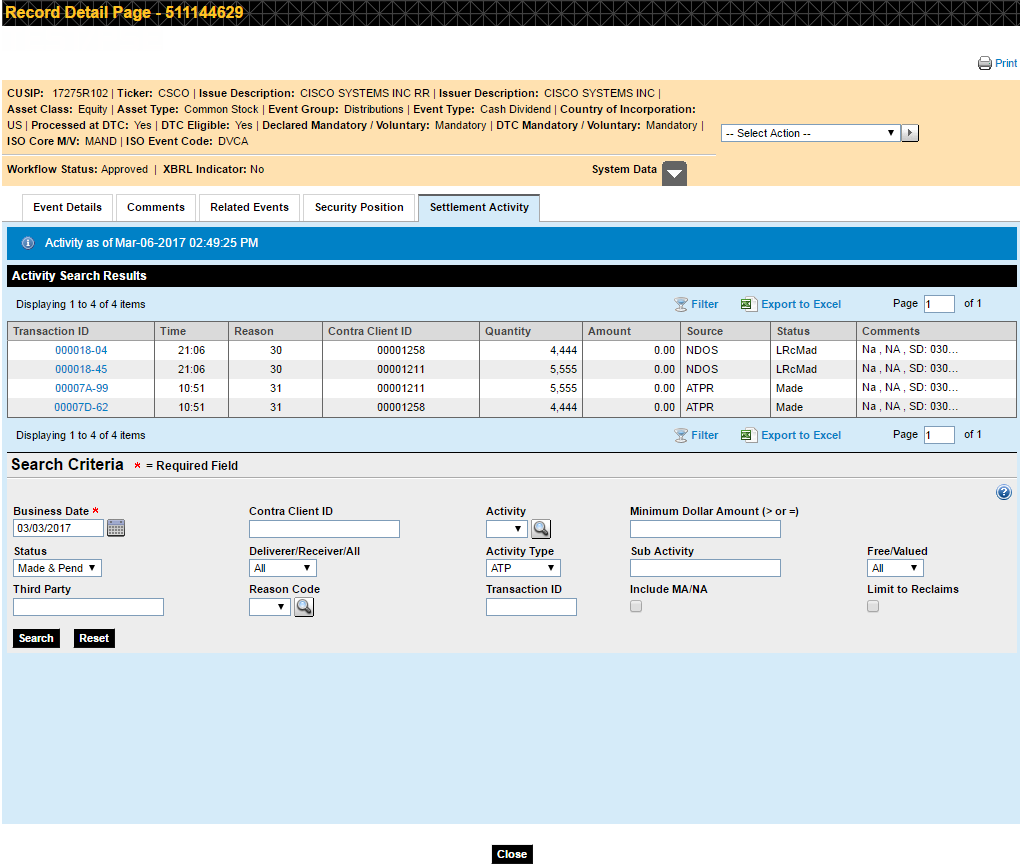The width and height of the screenshot is (1020, 864).
Task: Check the Limit to Reclaims checkbox
Action: point(873,606)
